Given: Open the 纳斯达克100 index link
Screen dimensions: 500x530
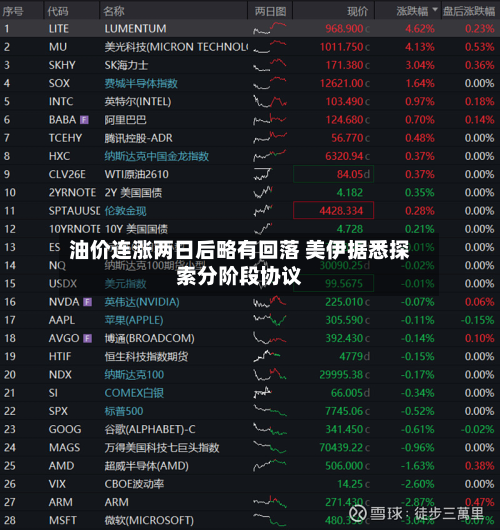Looking at the screenshot, I should 134,375.
